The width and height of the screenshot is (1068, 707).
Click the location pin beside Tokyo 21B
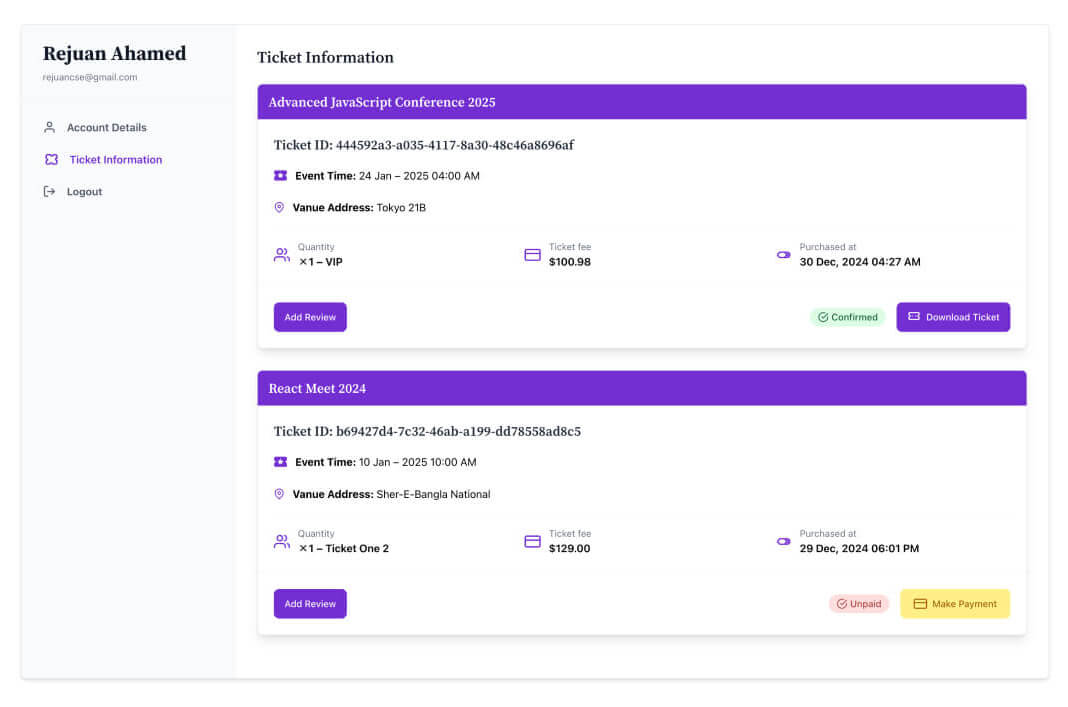pyautogui.click(x=279, y=208)
